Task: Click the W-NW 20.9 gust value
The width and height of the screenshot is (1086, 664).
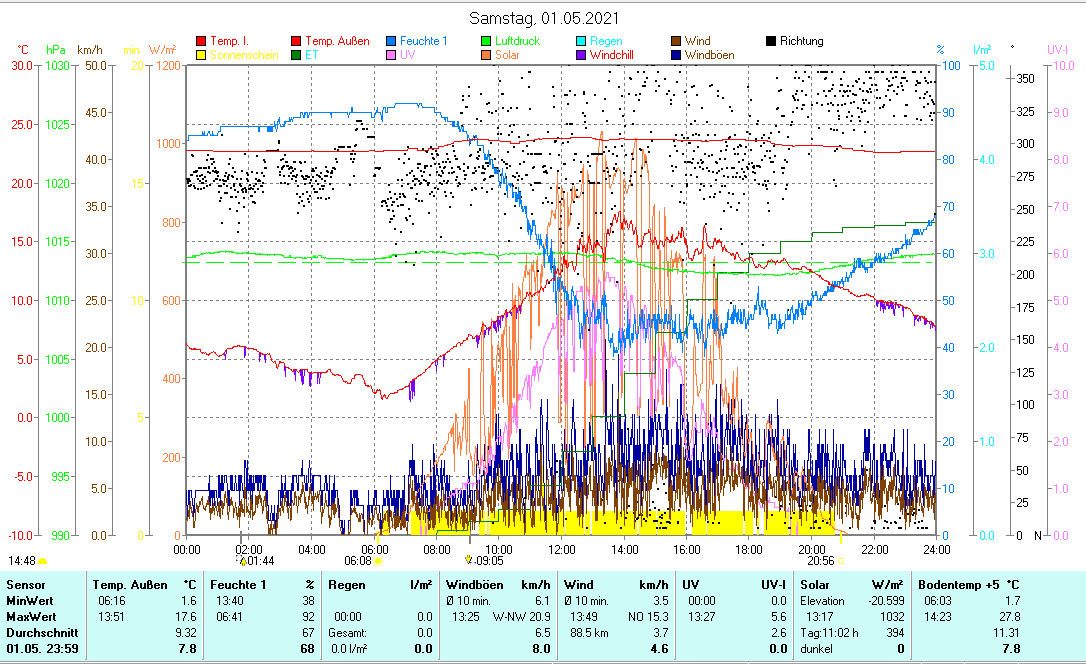Action: click(x=522, y=617)
